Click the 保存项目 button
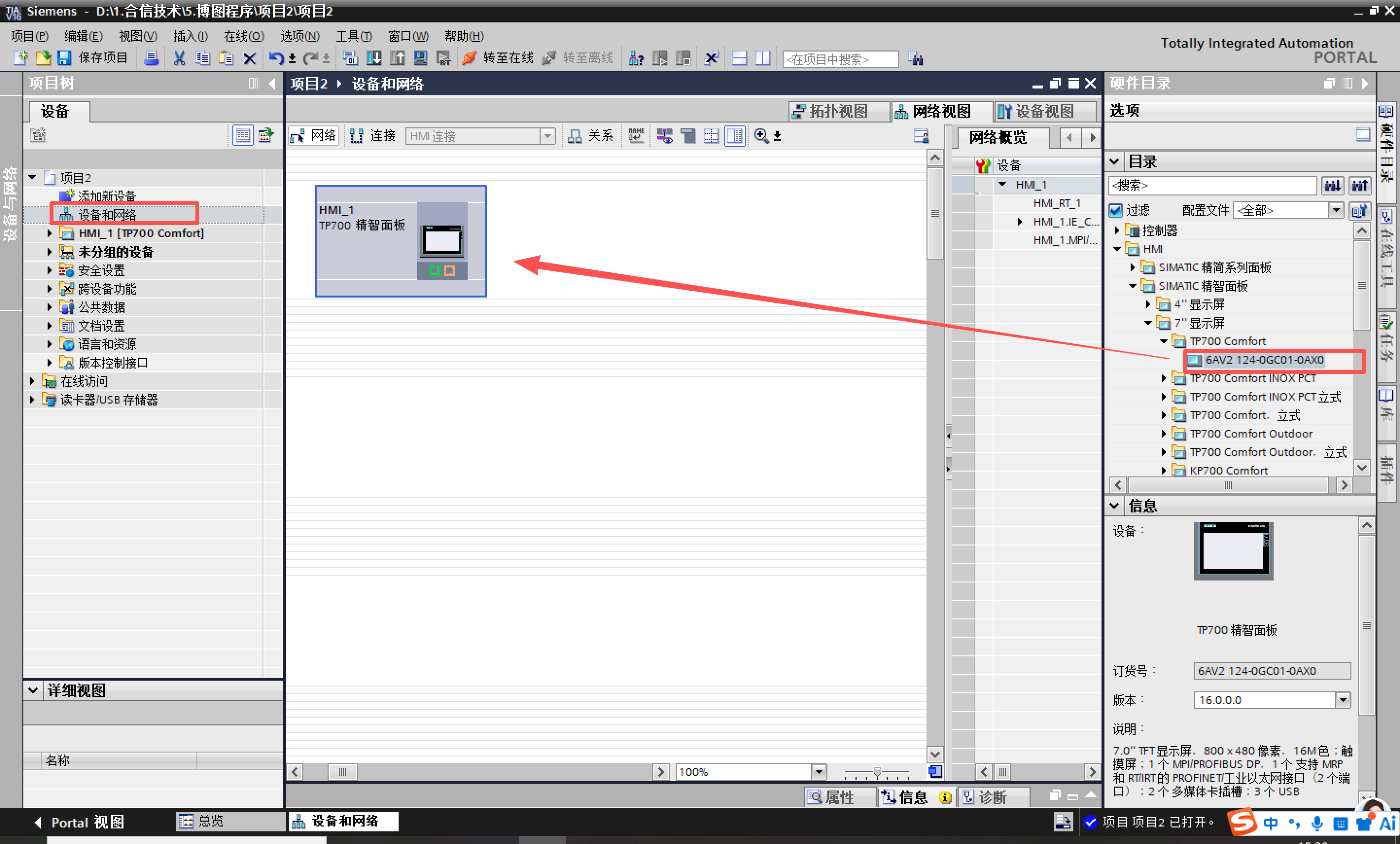The height and width of the screenshot is (844, 1400). [103, 58]
